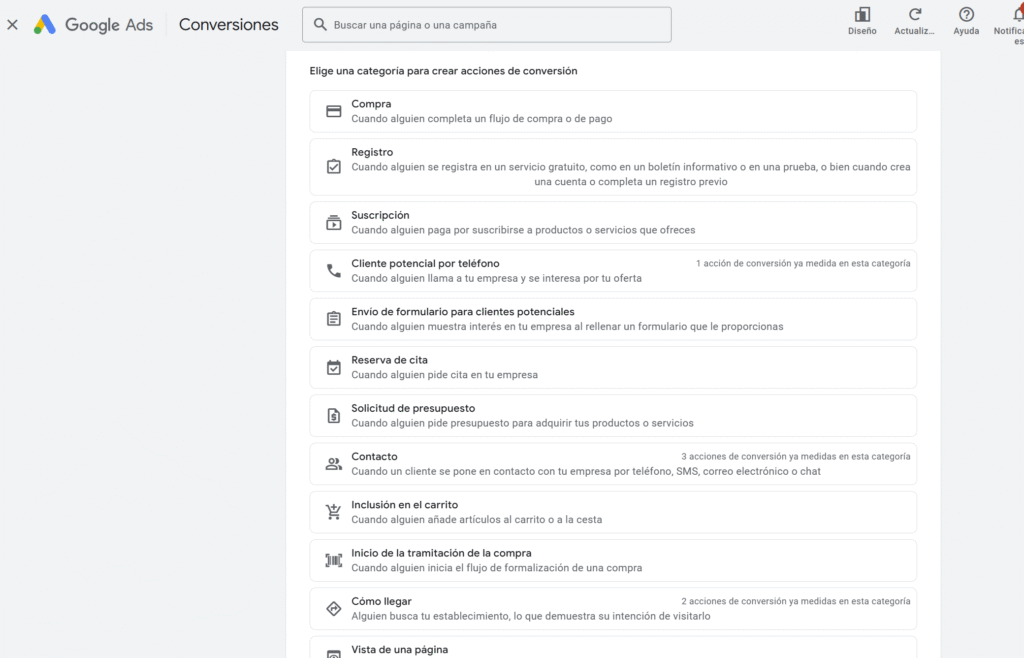Choose the Vista de una página title
1024x658 pixels.
pos(400,650)
